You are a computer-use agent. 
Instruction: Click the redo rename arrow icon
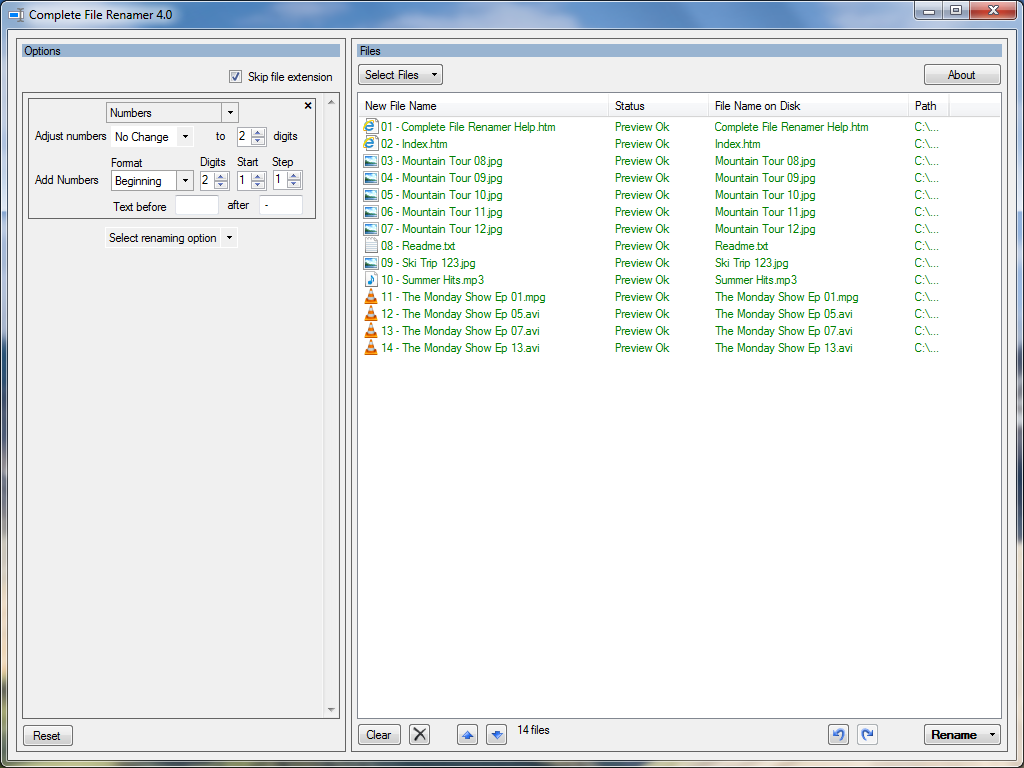pos(867,735)
